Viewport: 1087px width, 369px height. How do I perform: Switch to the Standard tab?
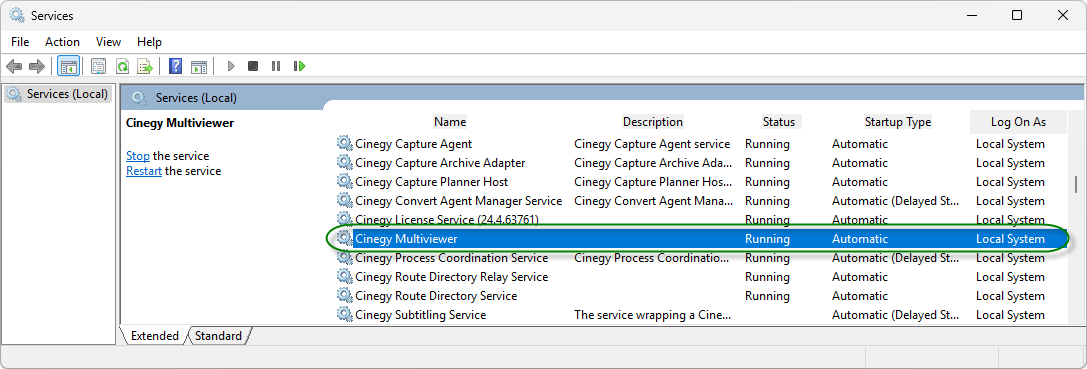point(218,336)
